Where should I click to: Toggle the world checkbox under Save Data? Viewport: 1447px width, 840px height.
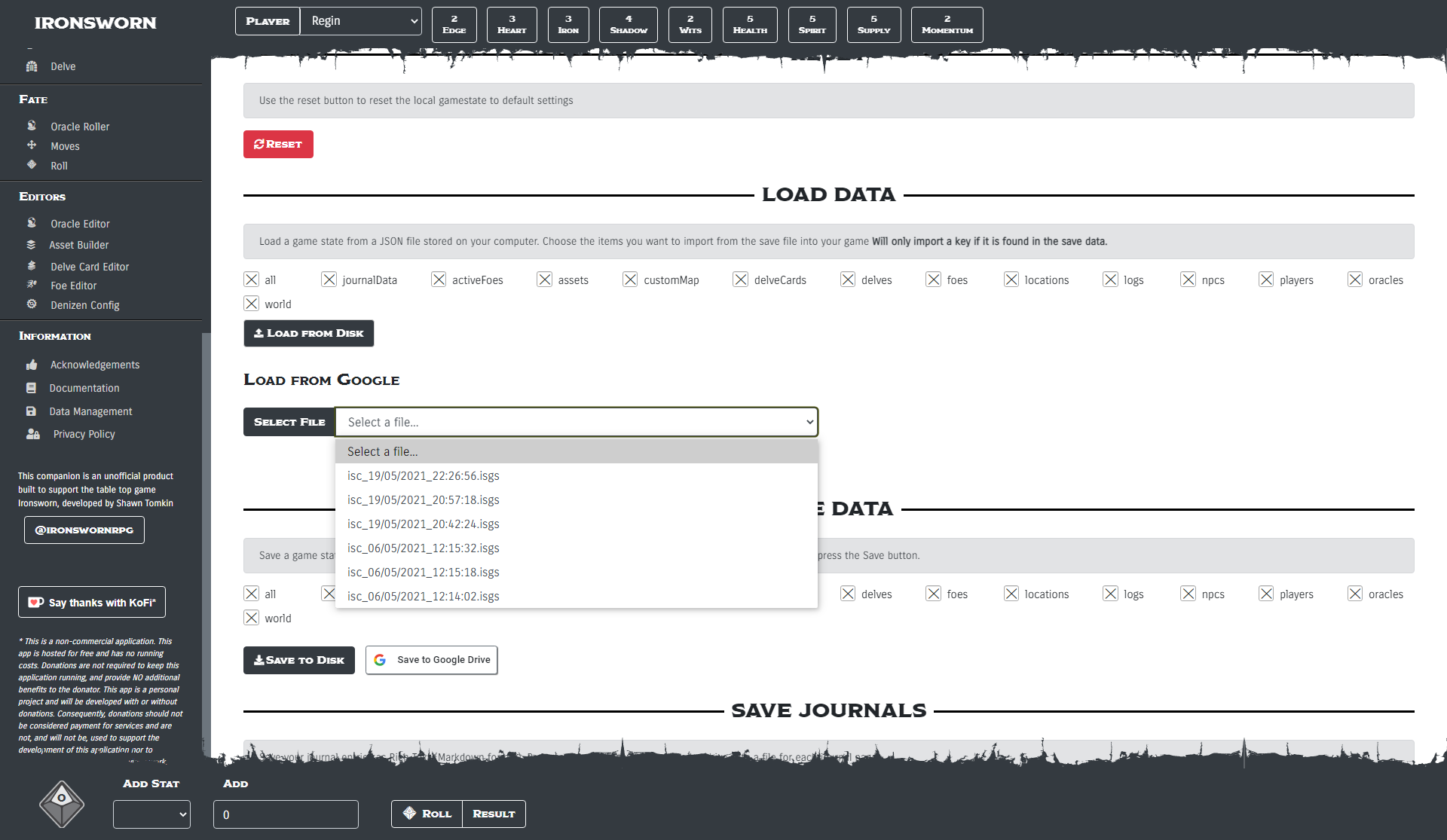[252, 618]
